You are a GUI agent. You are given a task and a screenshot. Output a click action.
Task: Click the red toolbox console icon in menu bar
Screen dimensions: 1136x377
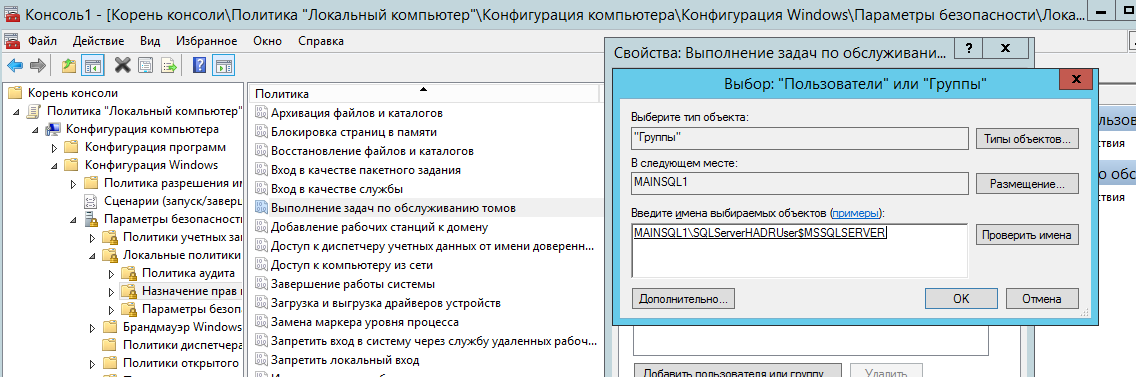[x=12, y=41]
